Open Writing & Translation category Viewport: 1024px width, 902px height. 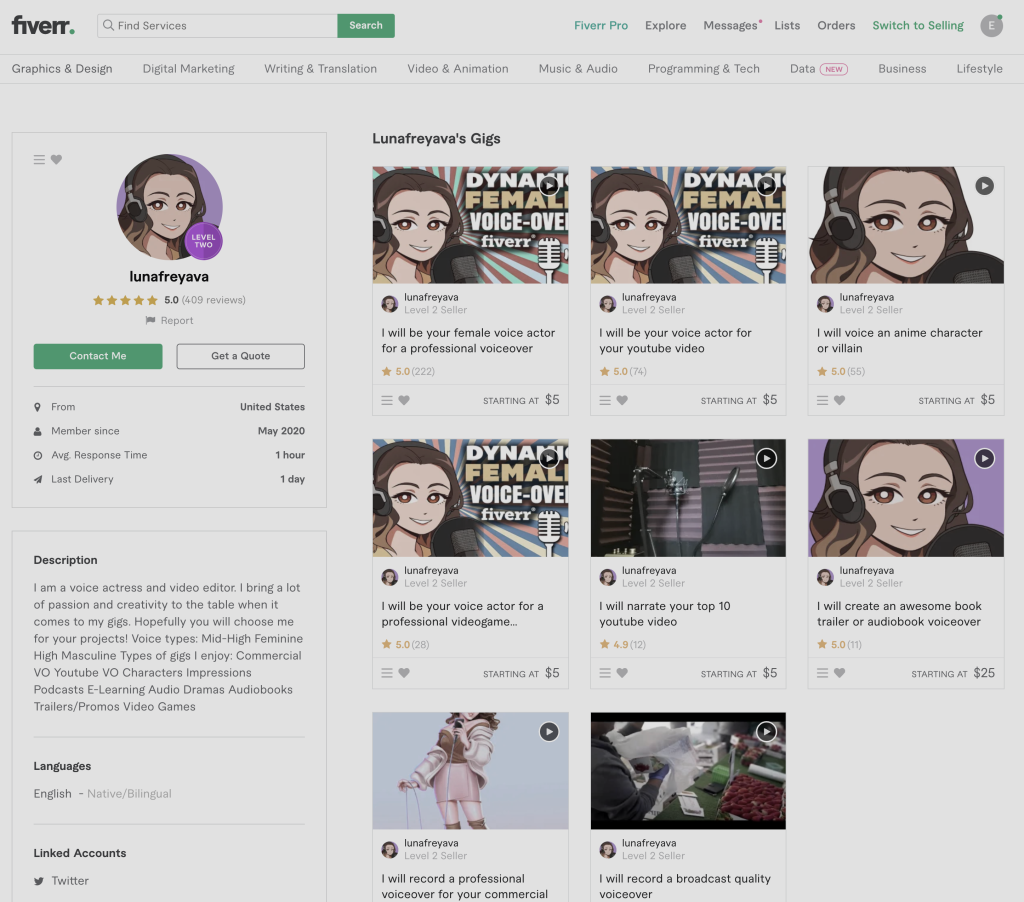(321, 69)
